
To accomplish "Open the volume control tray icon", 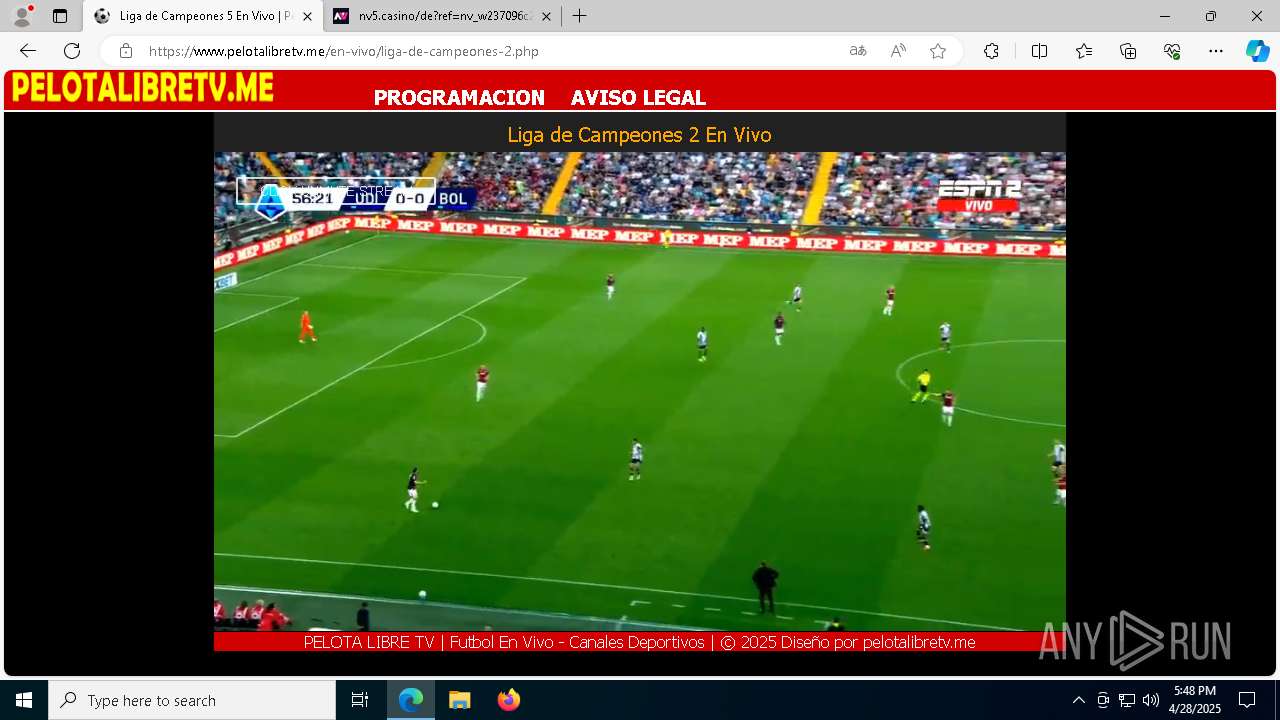I will (x=1151, y=700).
